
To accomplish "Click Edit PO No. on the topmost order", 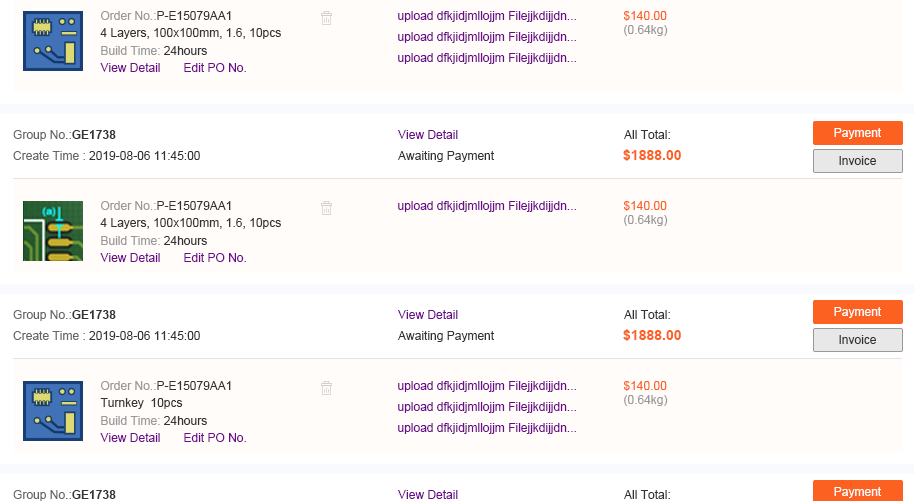I will coord(215,68).
